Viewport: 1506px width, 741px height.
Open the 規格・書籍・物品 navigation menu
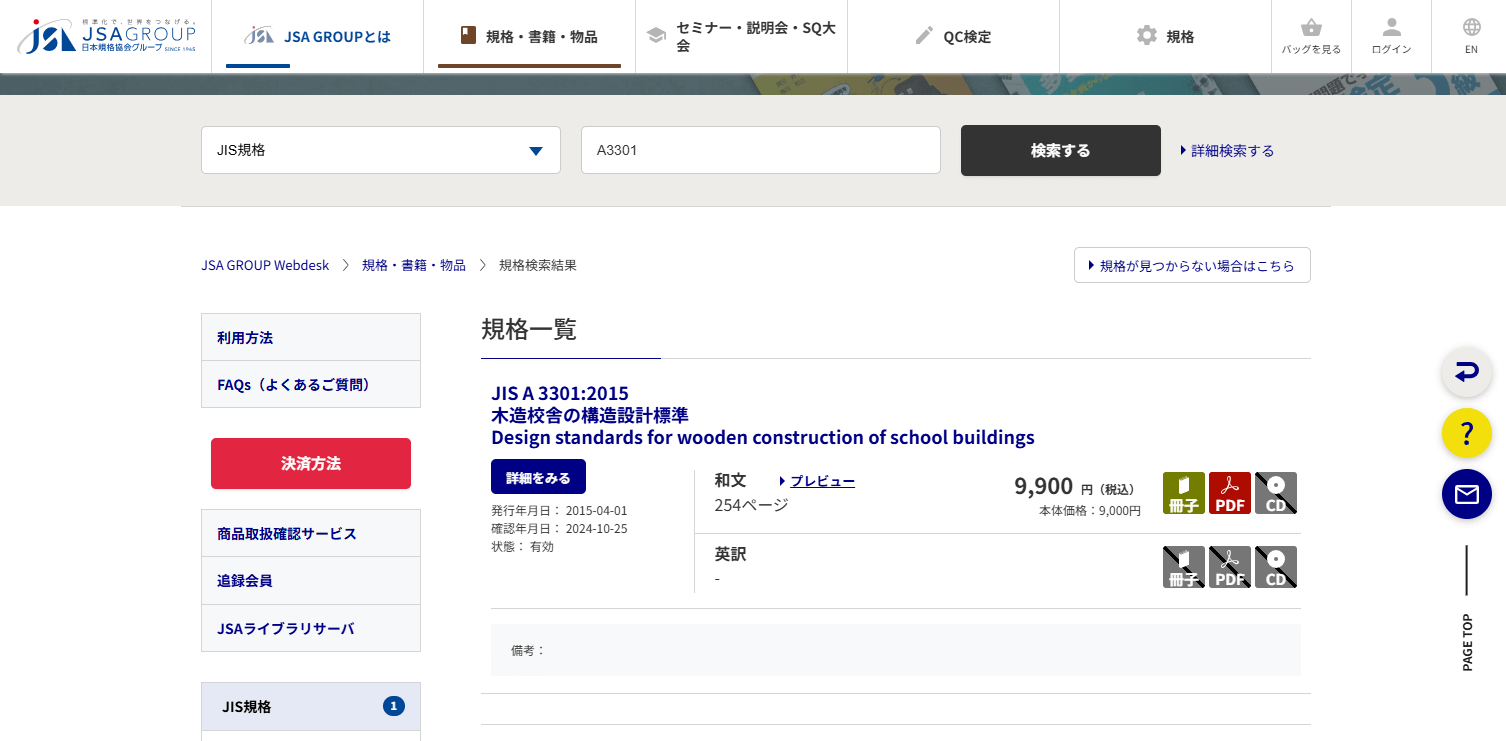[529, 36]
